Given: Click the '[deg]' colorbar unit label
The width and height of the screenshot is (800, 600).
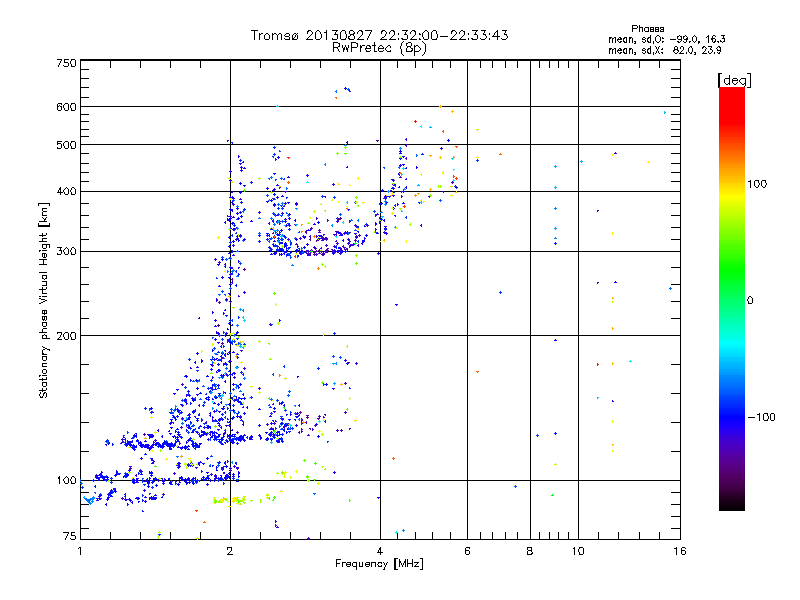Looking at the screenshot, I should [734, 80].
